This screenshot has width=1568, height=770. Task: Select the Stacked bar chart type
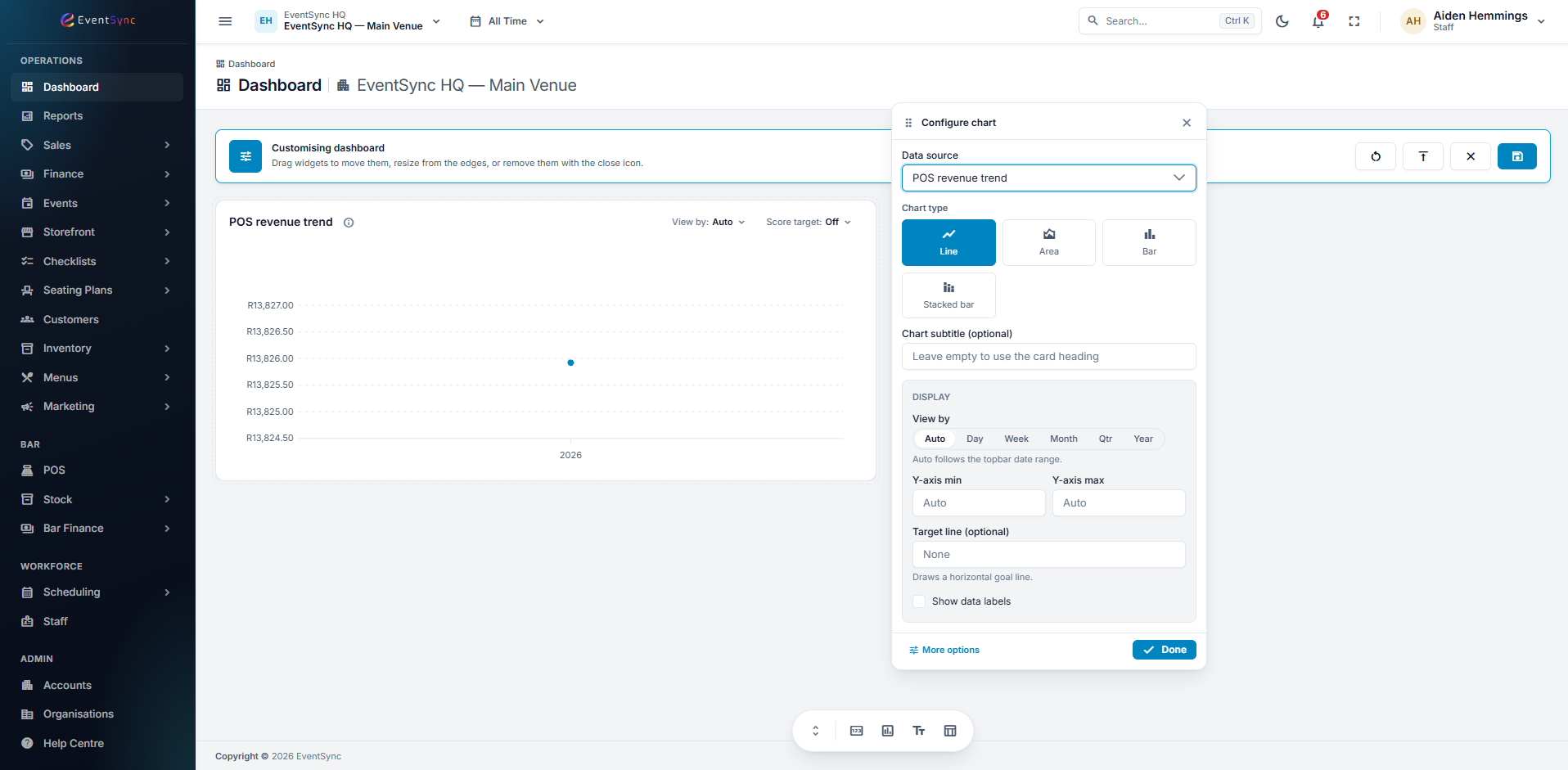pos(948,295)
